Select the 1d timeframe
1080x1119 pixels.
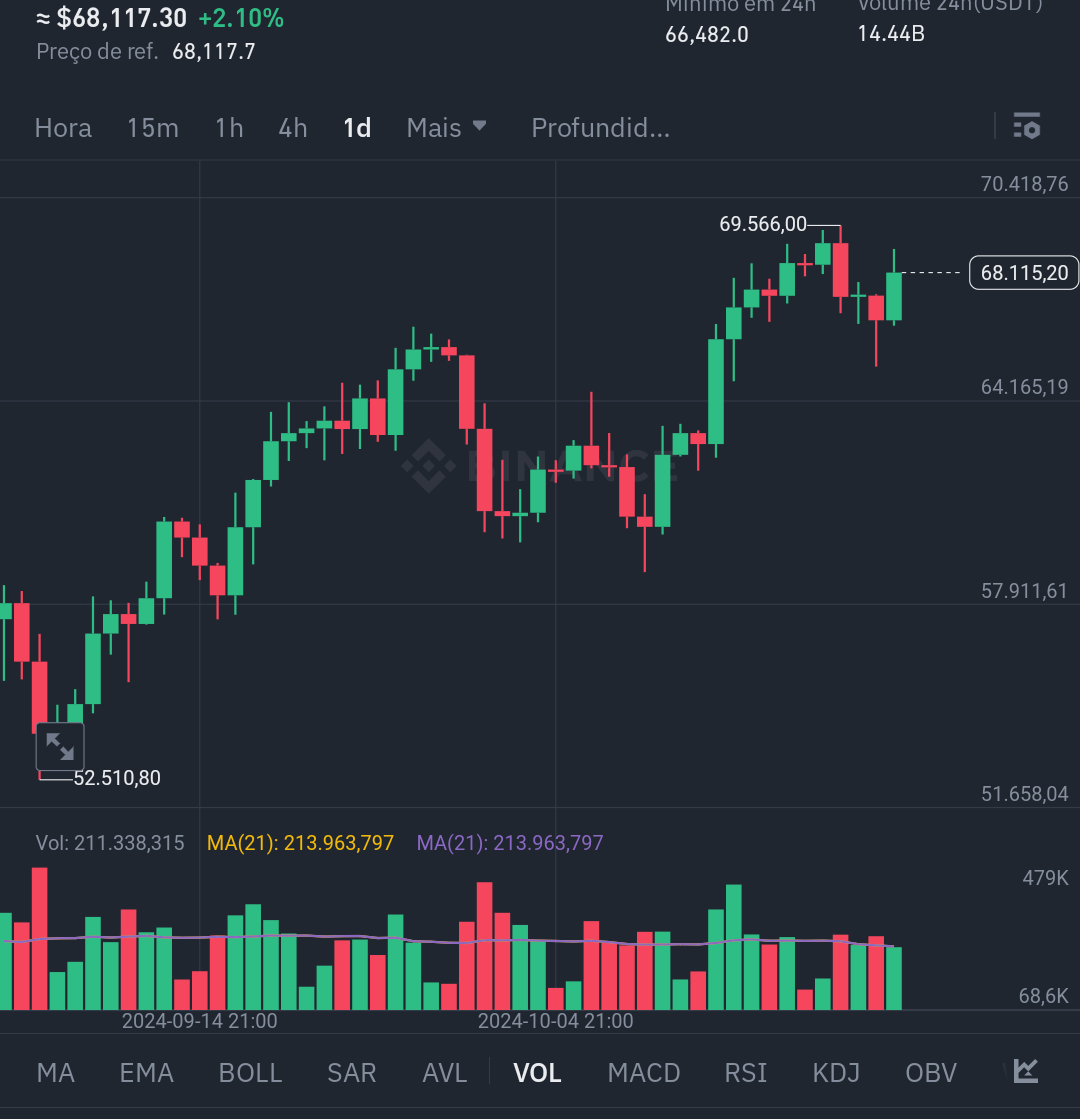(357, 128)
